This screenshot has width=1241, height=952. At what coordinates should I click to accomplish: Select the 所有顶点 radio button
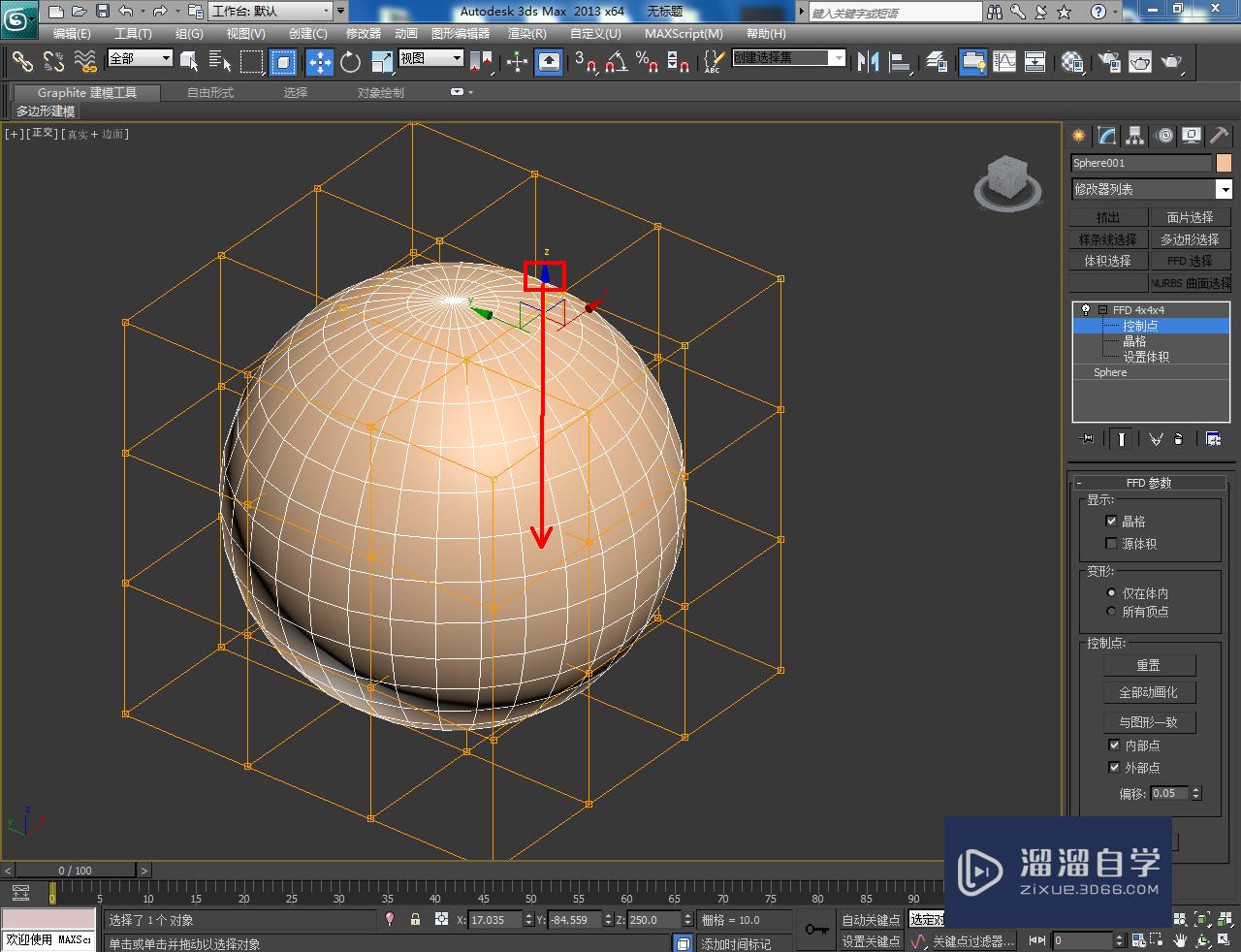click(x=1111, y=612)
